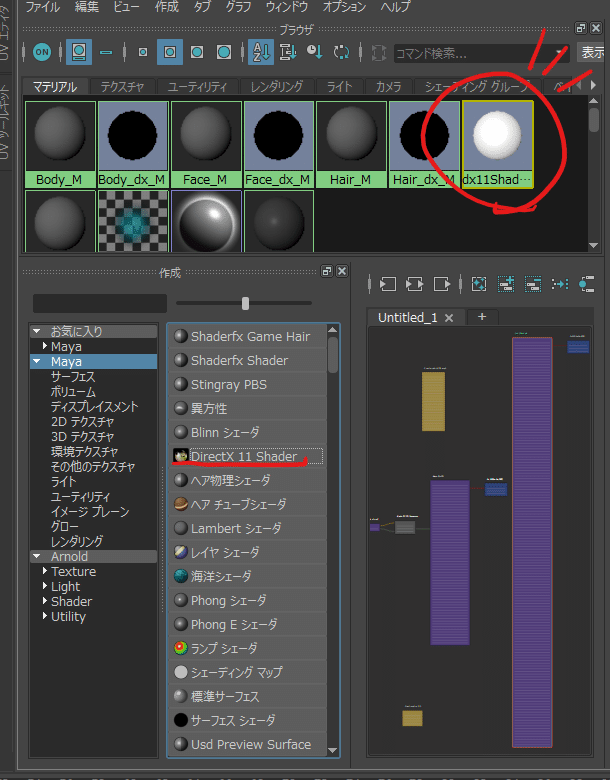610x780 pixels.
Task: Create a Shaderfx Game Hair node
Action: tap(248, 336)
